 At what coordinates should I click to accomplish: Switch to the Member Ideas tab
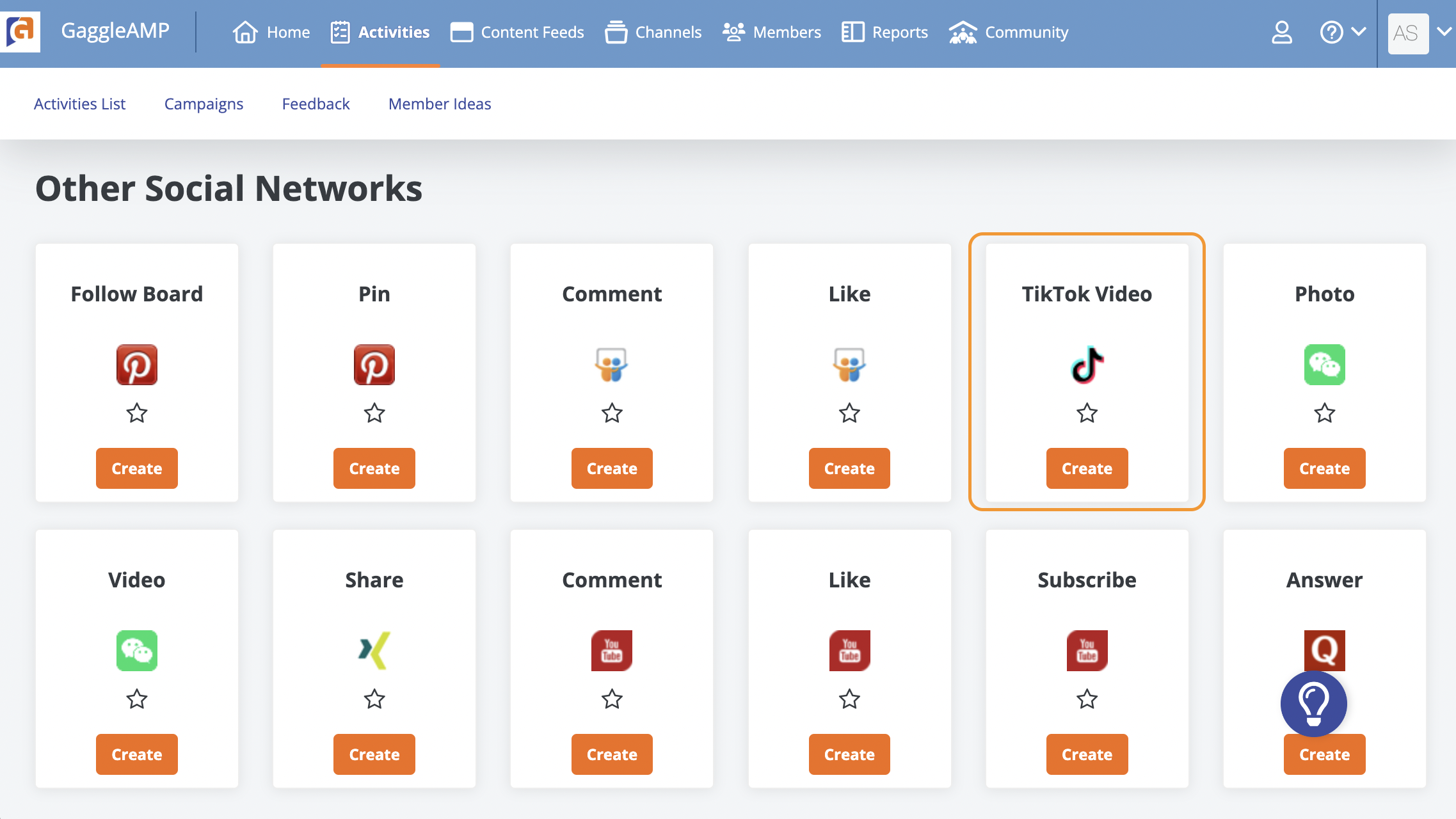pos(440,104)
